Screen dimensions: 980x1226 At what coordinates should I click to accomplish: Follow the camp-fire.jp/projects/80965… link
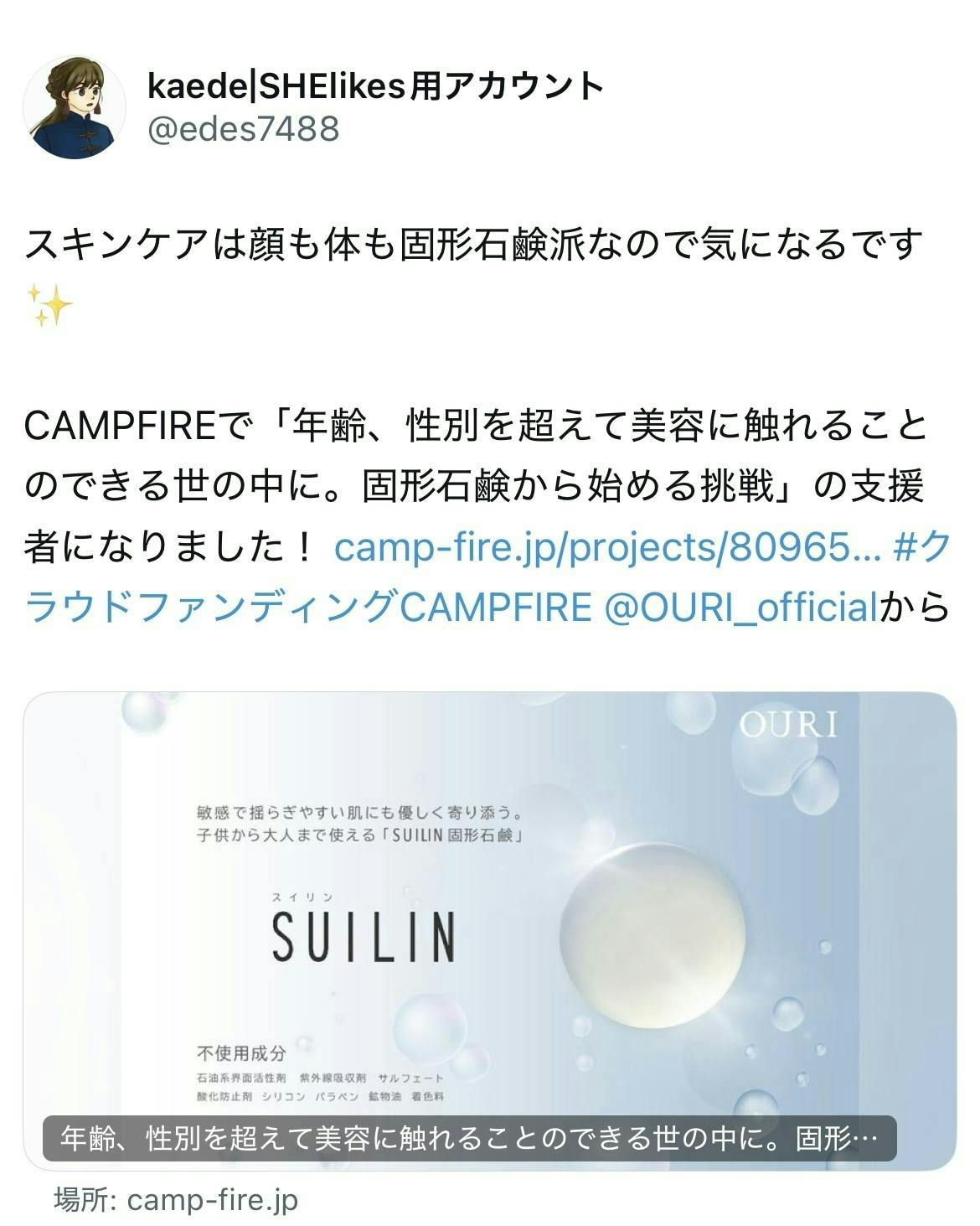[x=607, y=548]
